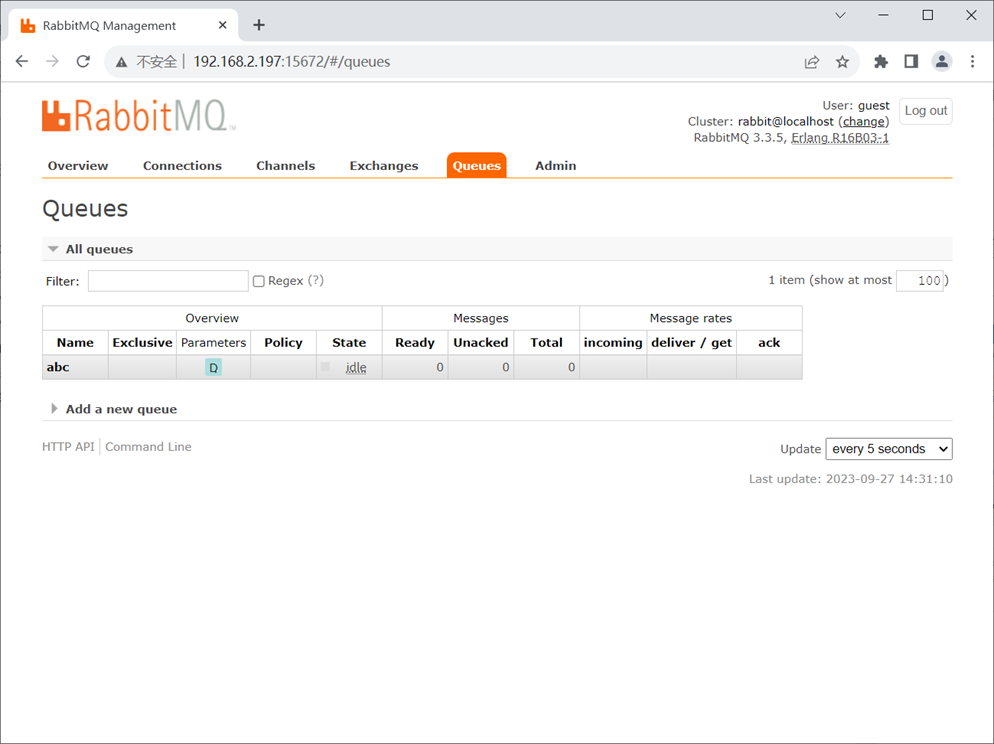
Task: Click the cluster name change link
Action: click(x=863, y=122)
